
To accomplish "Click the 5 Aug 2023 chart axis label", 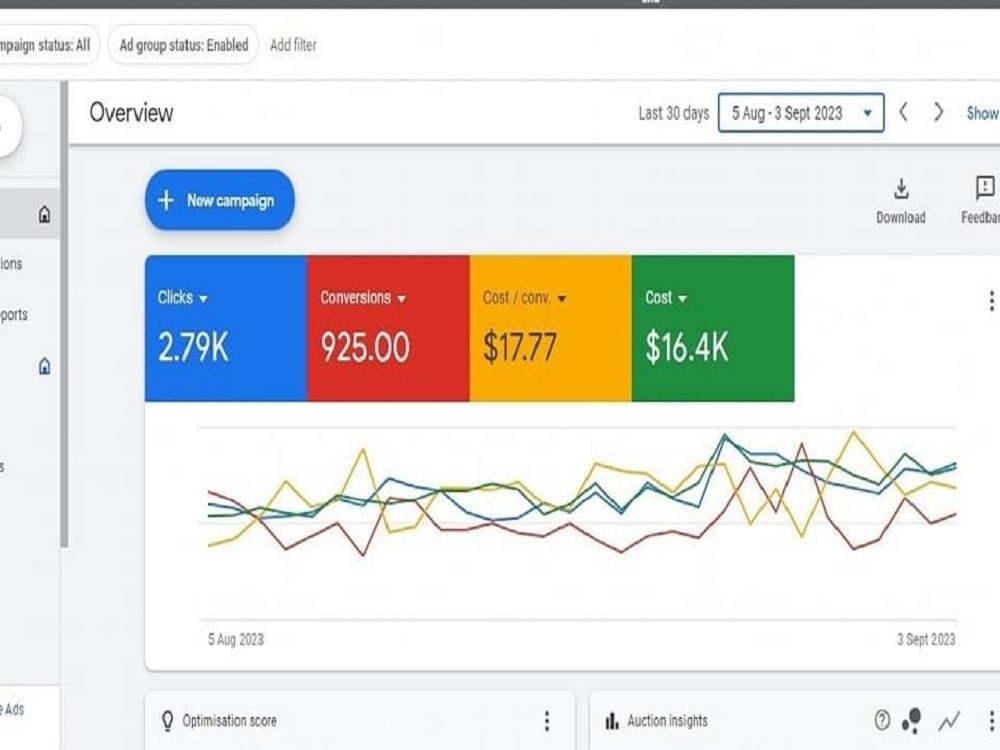I will [x=236, y=640].
